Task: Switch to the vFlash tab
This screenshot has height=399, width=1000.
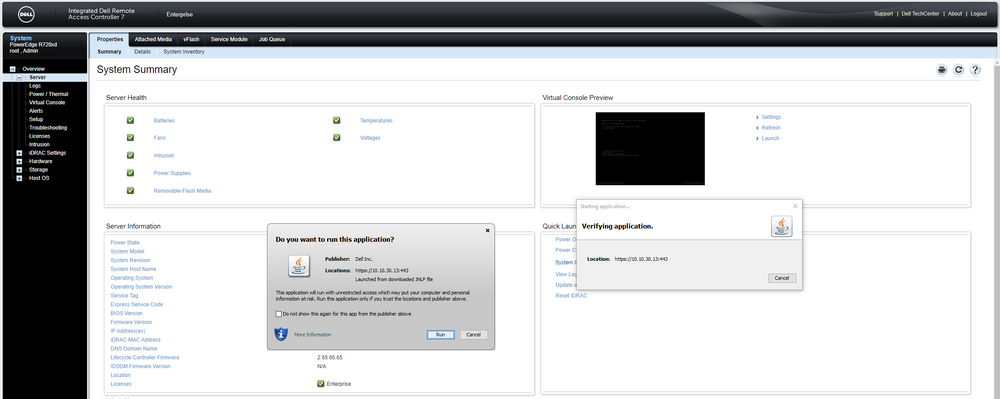Action: (x=191, y=40)
